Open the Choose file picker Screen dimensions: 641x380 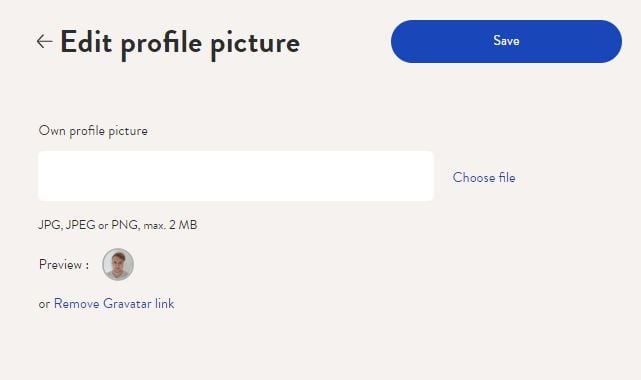[484, 177]
